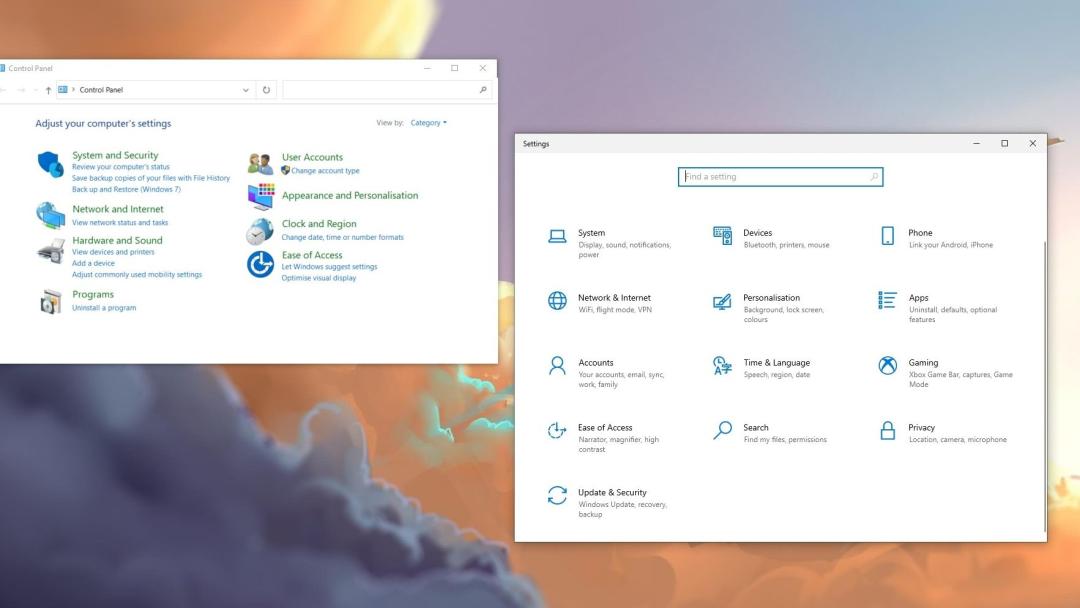
Task: Refresh the Control Panel address bar
Action: (x=267, y=90)
